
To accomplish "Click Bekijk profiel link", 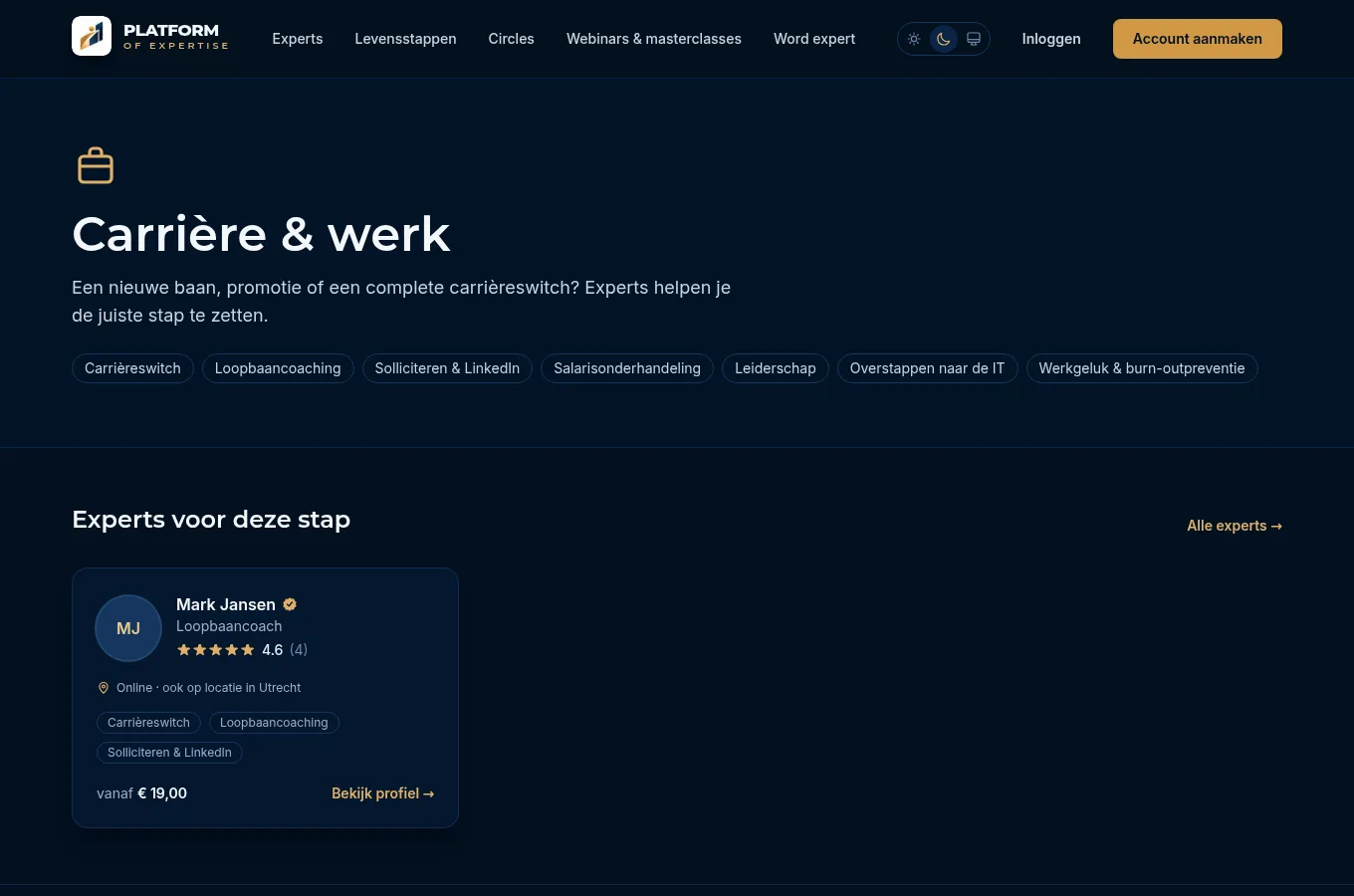I will tap(382, 793).
